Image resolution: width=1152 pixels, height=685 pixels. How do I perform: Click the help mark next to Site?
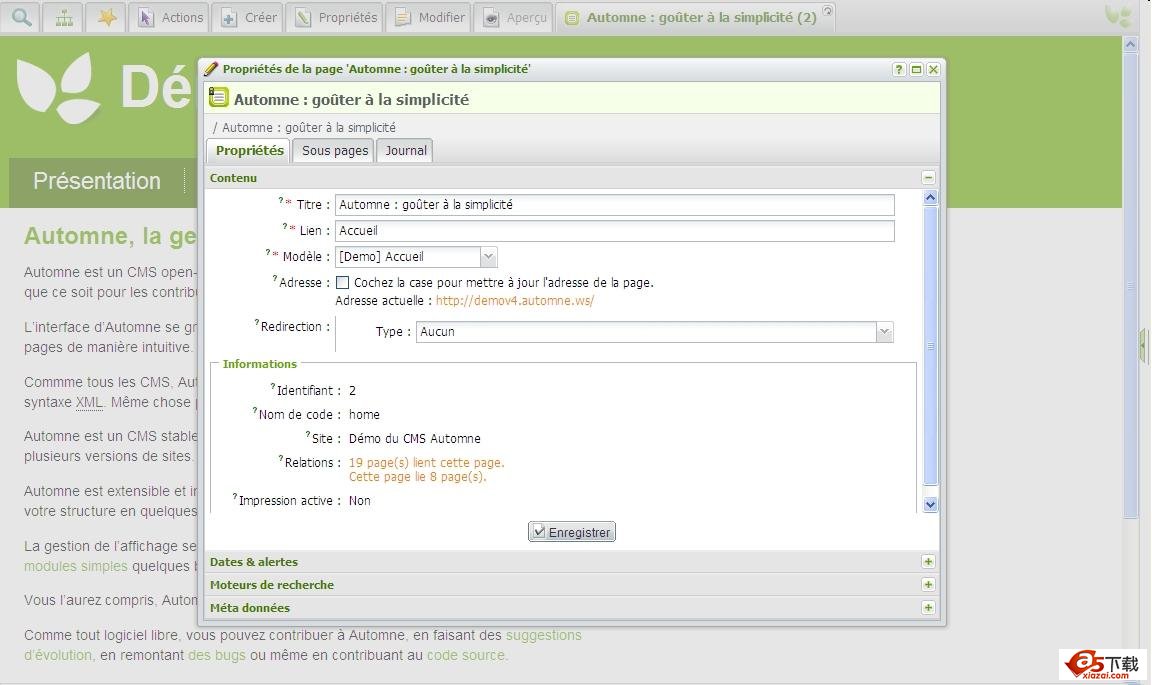pyautogui.click(x=308, y=435)
